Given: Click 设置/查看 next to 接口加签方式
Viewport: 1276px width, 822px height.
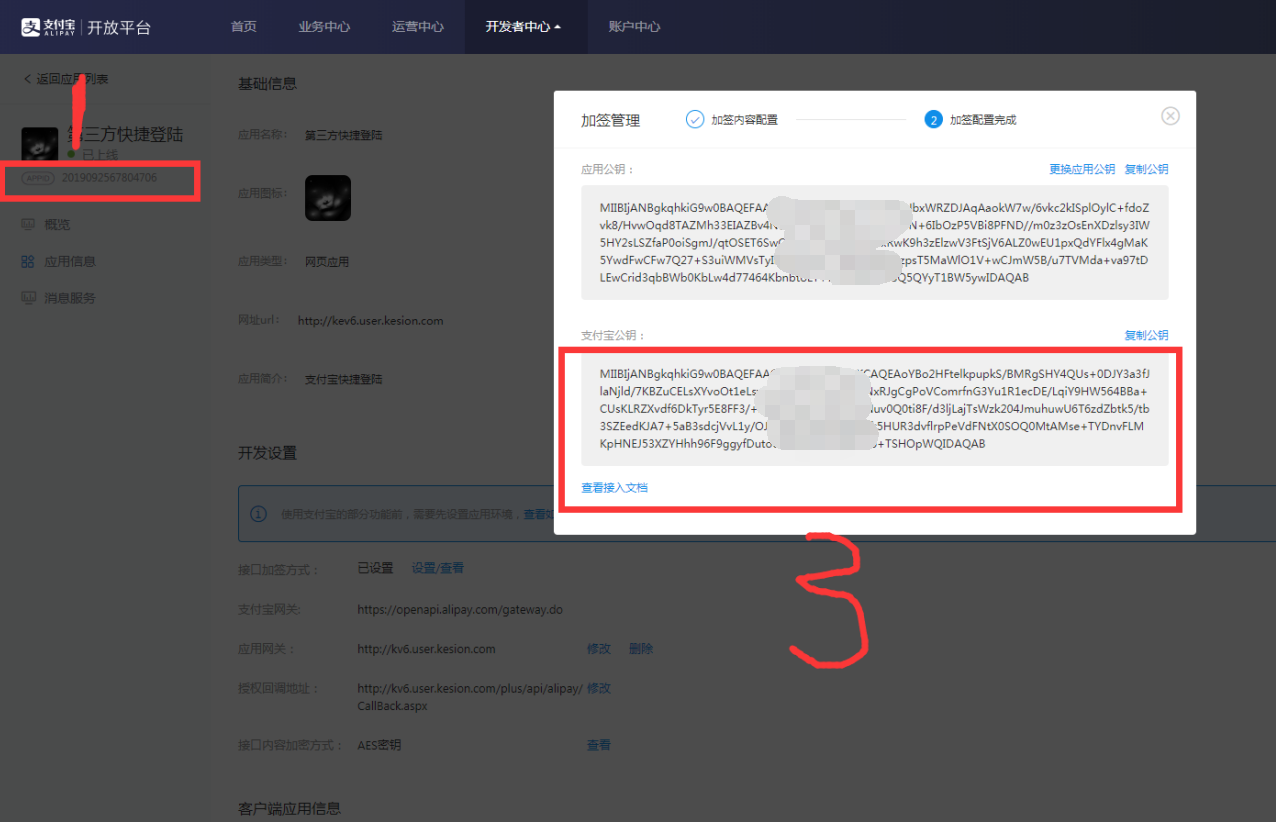Looking at the screenshot, I should [x=438, y=567].
